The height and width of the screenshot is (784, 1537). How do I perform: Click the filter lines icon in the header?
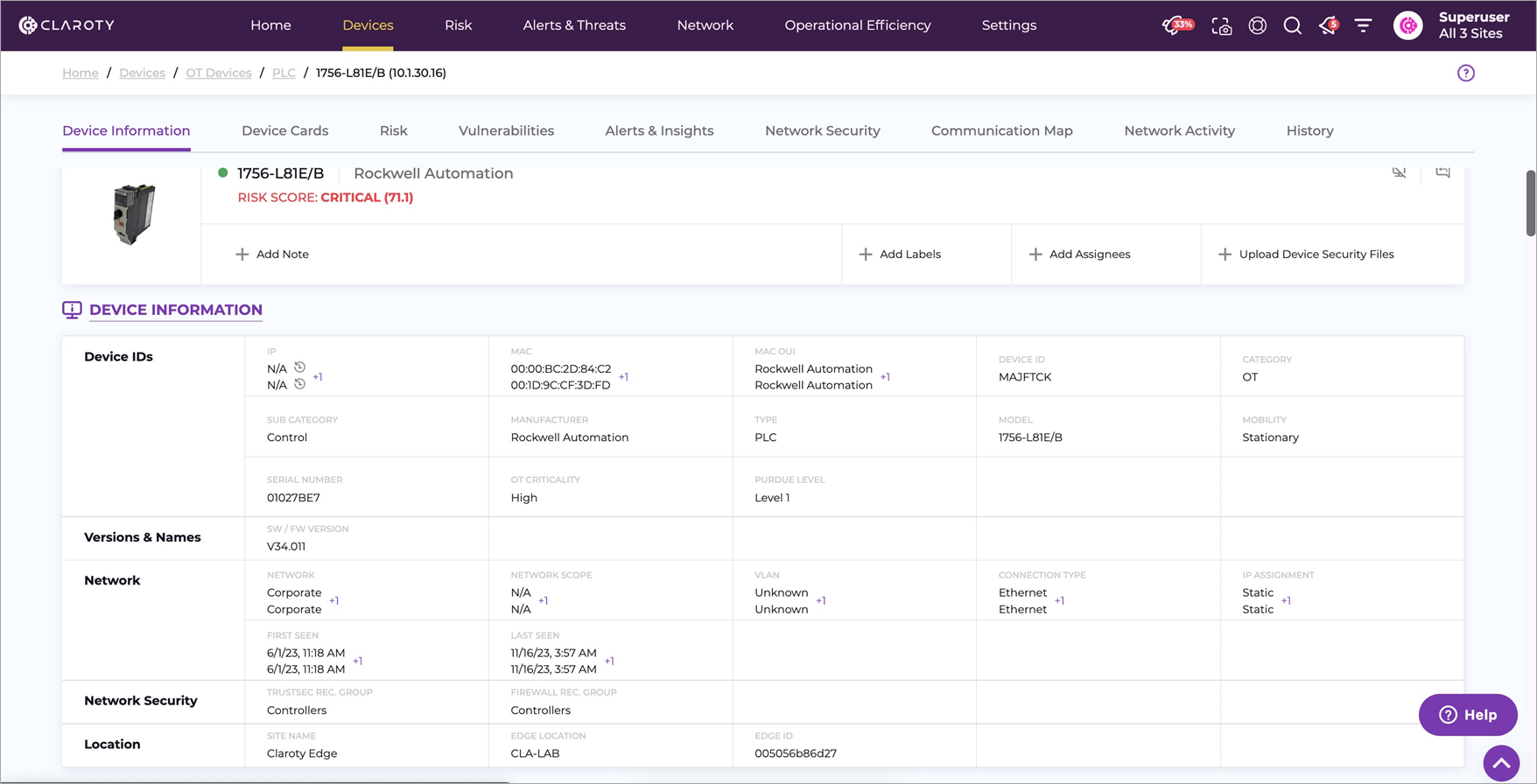point(1364,25)
